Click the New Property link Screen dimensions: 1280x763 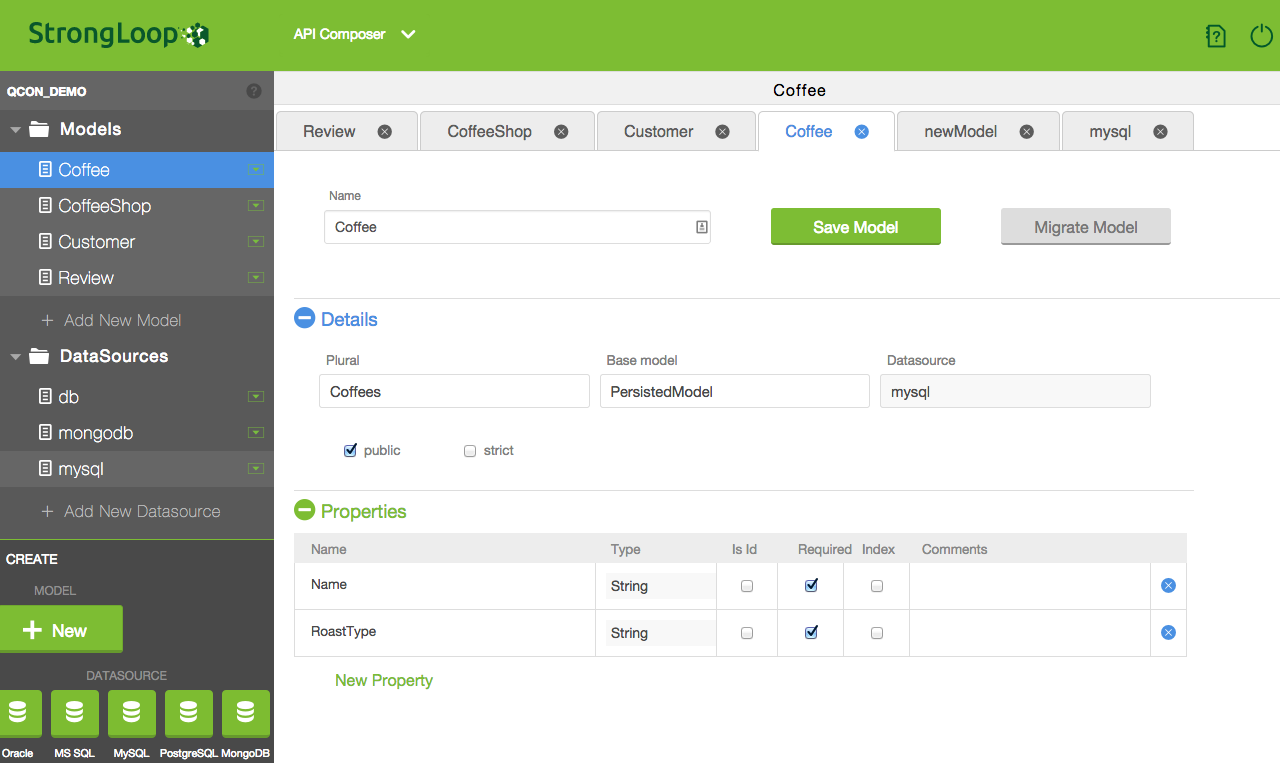pyautogui.click(x=384, y=680)
